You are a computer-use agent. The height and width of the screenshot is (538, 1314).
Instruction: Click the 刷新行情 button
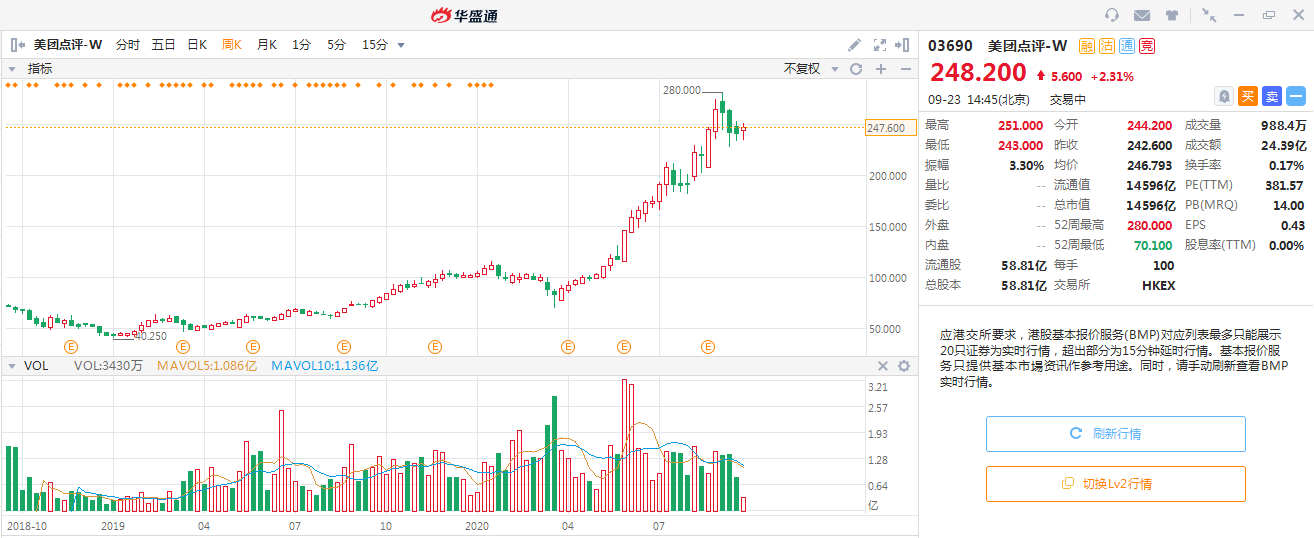(1115, 434)
